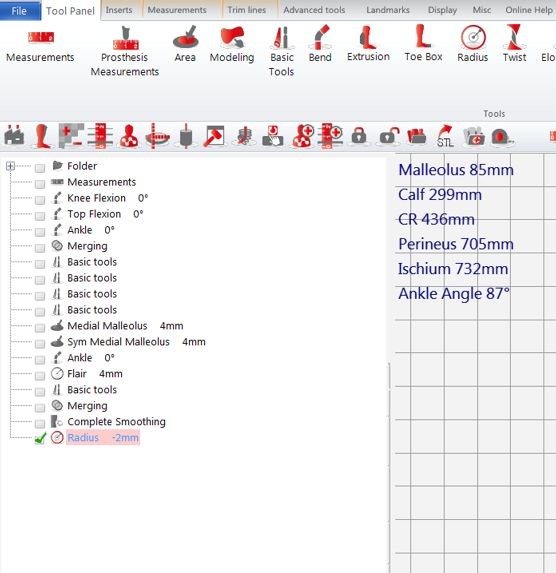556x573 pixels.
Task: Click the STL export icon
Action: coord(445,136)
